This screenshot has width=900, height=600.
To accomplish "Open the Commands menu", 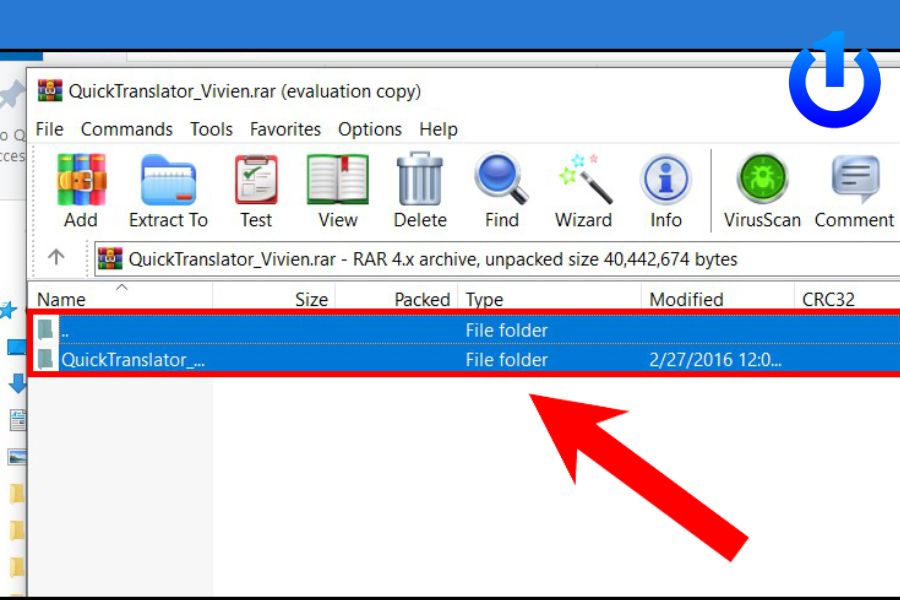I will click(126, 129).
